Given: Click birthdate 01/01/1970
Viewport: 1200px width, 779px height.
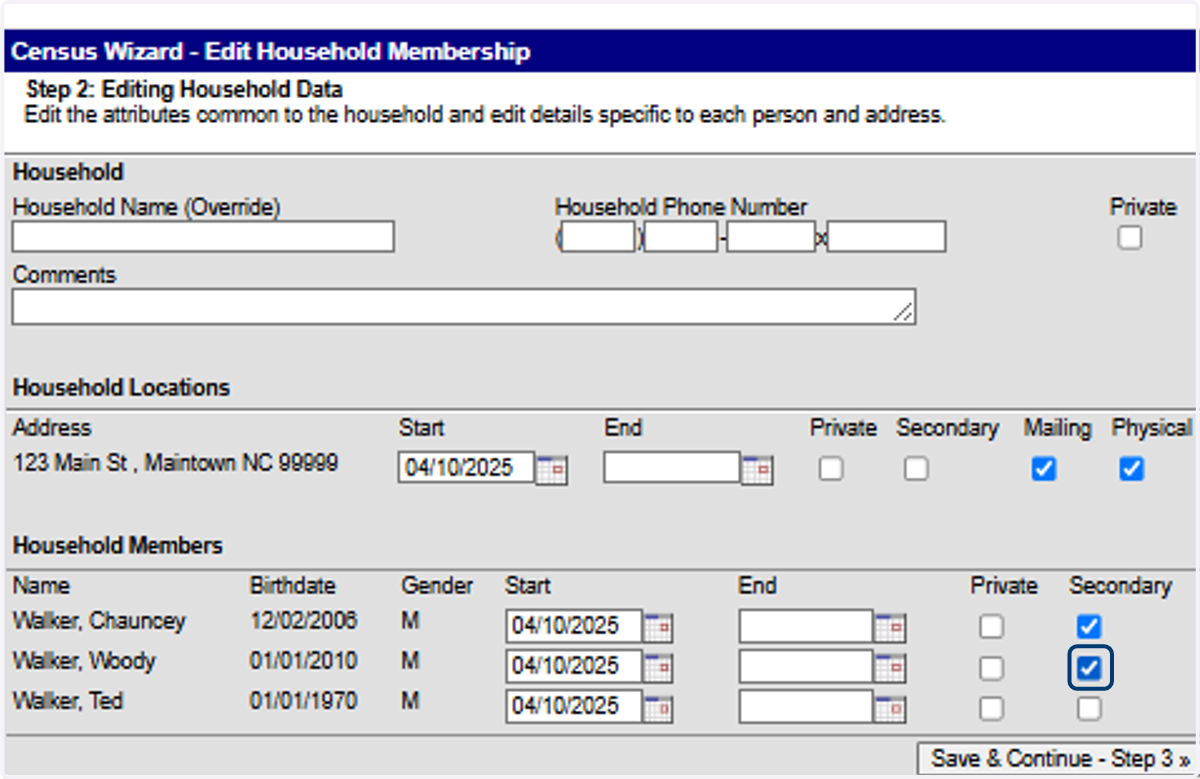Looking at the screenshot, I should point(303,701).
